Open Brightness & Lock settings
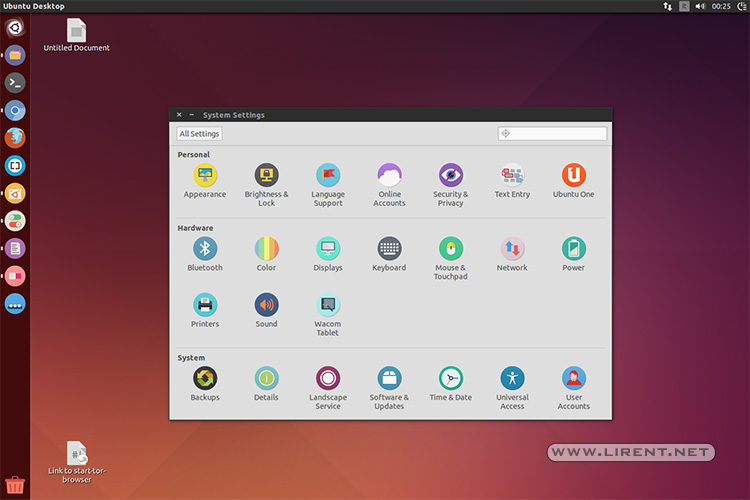The height and width of the screenshot is (500, 750). pyautogui.click(x=266, y=185)
